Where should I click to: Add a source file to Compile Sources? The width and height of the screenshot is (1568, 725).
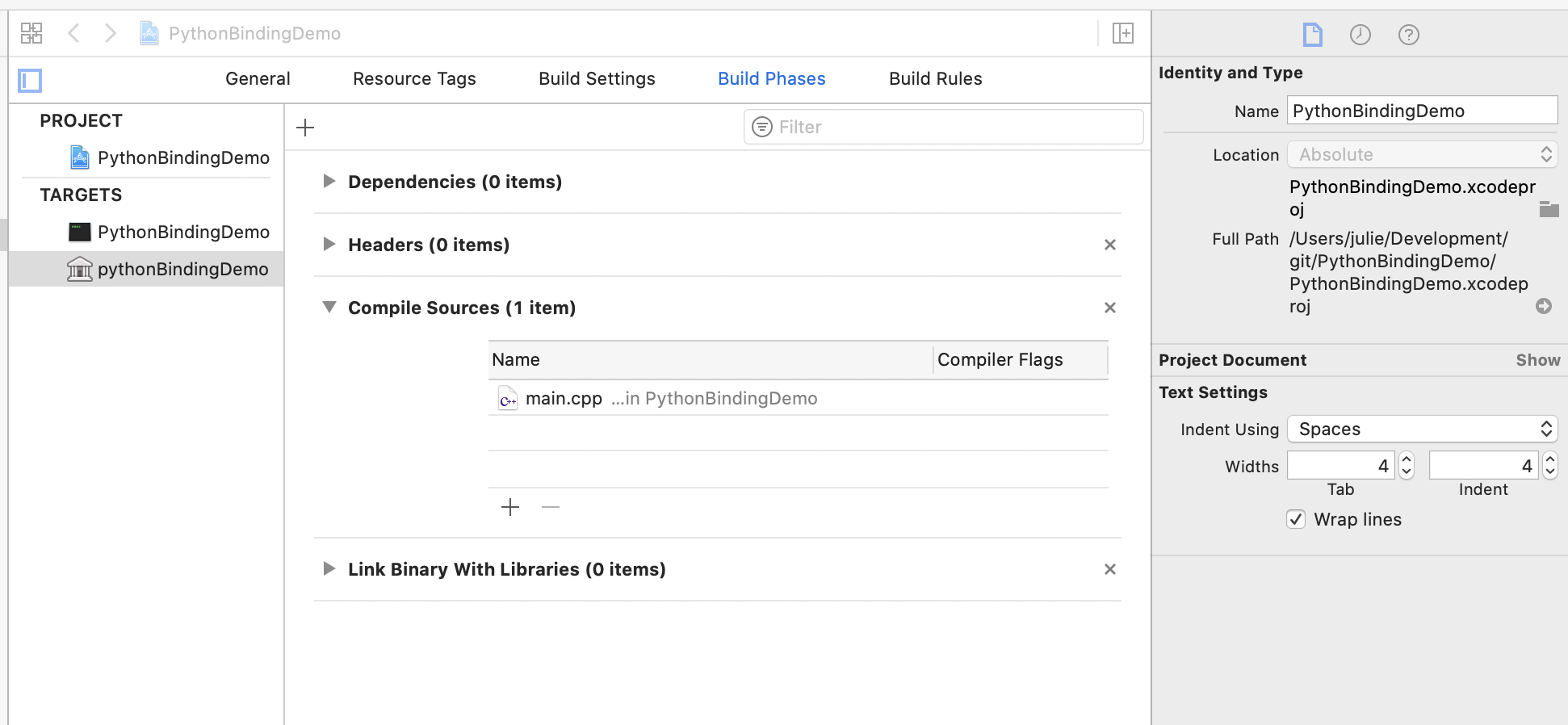[510, 507]
